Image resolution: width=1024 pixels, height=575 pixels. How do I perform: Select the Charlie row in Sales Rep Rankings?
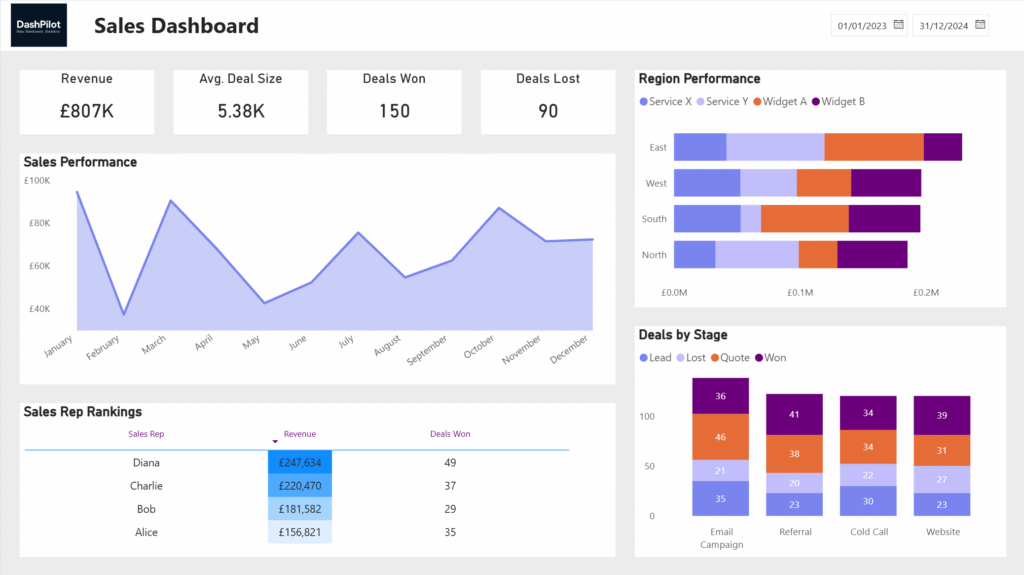[x=146, y=486]
